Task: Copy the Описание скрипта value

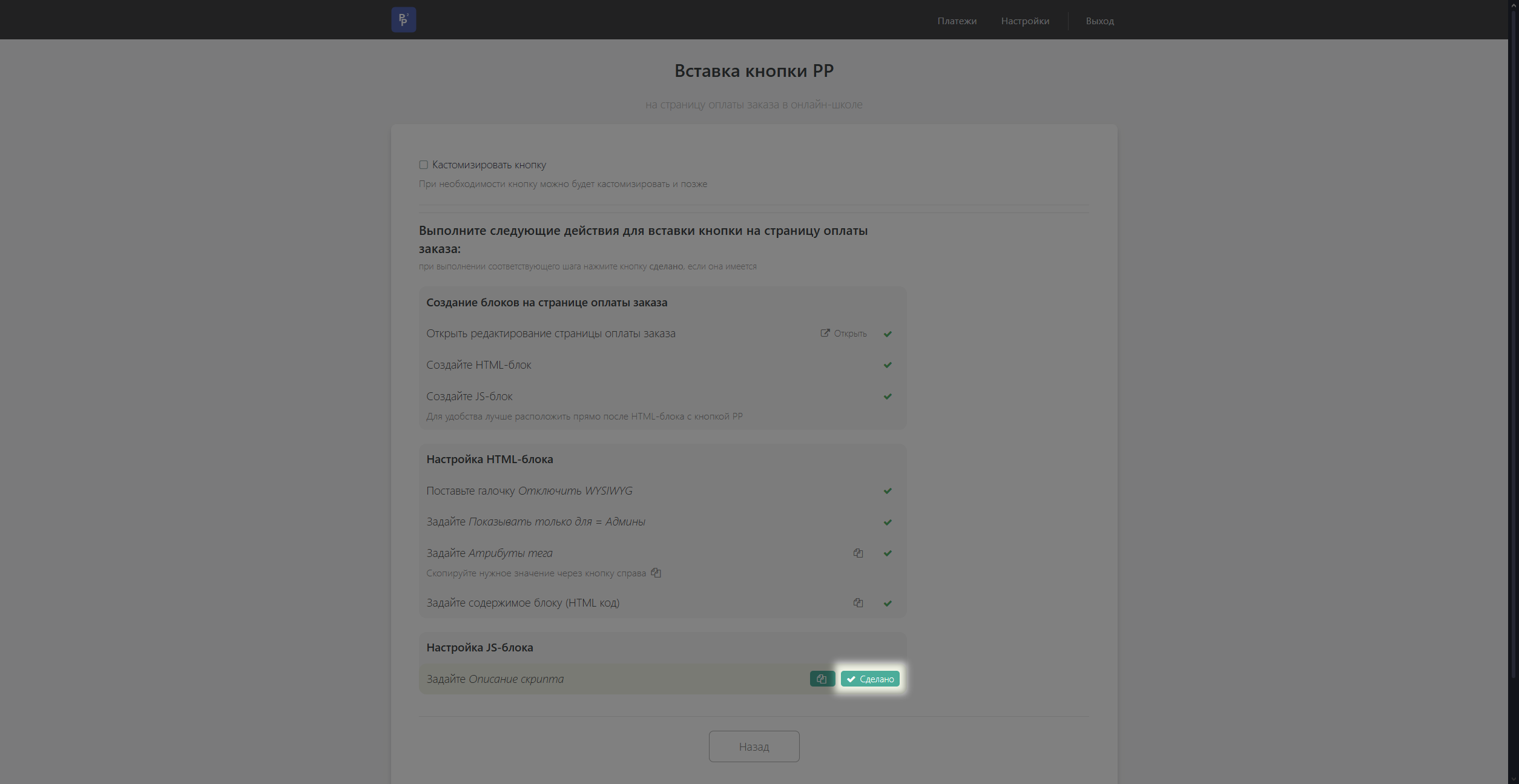Action: pos(822,679)
